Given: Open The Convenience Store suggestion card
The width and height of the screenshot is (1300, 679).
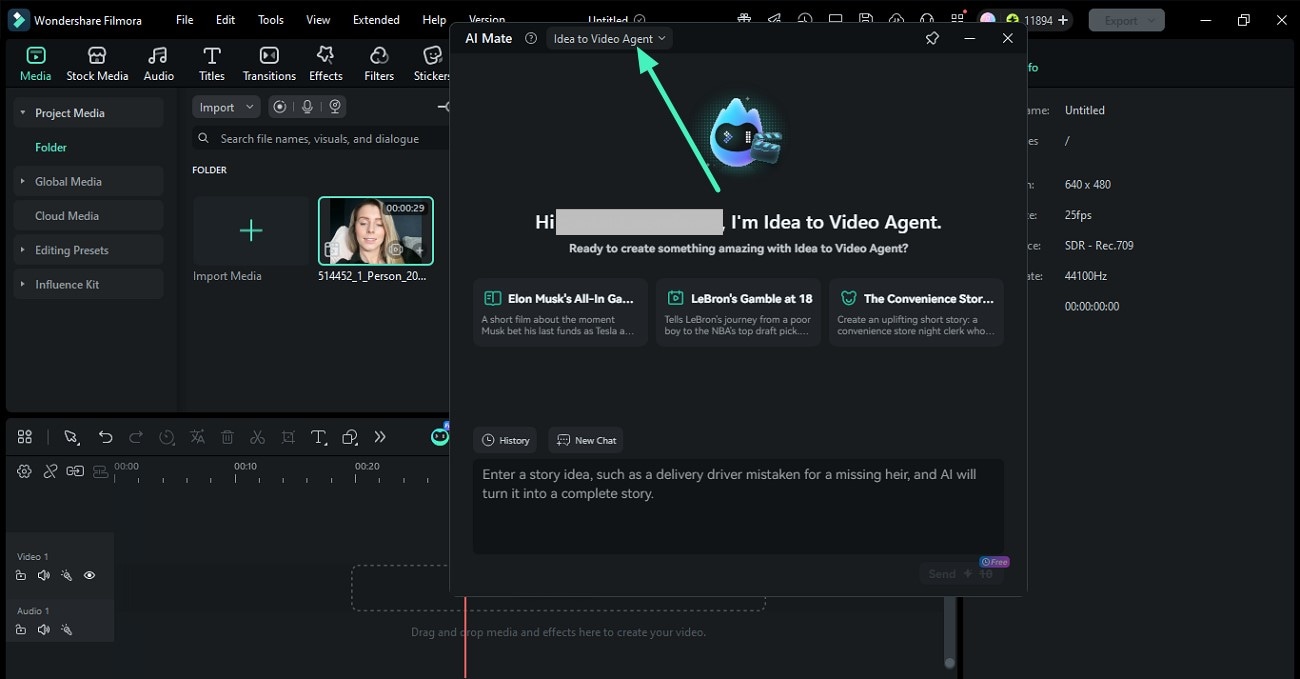Looking at the screenshot, I should point(916,312).
